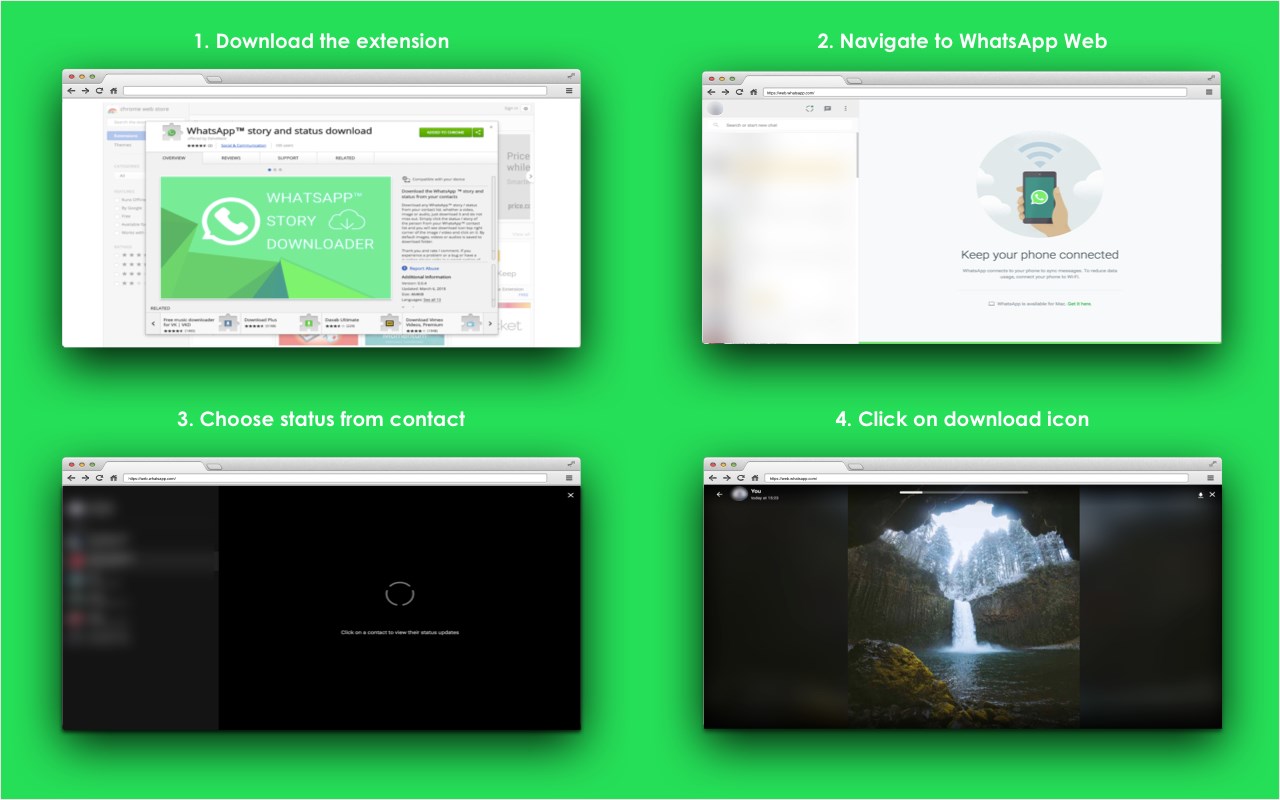Click chat list scrollbar in step 2 window

(x=857, y=155)
